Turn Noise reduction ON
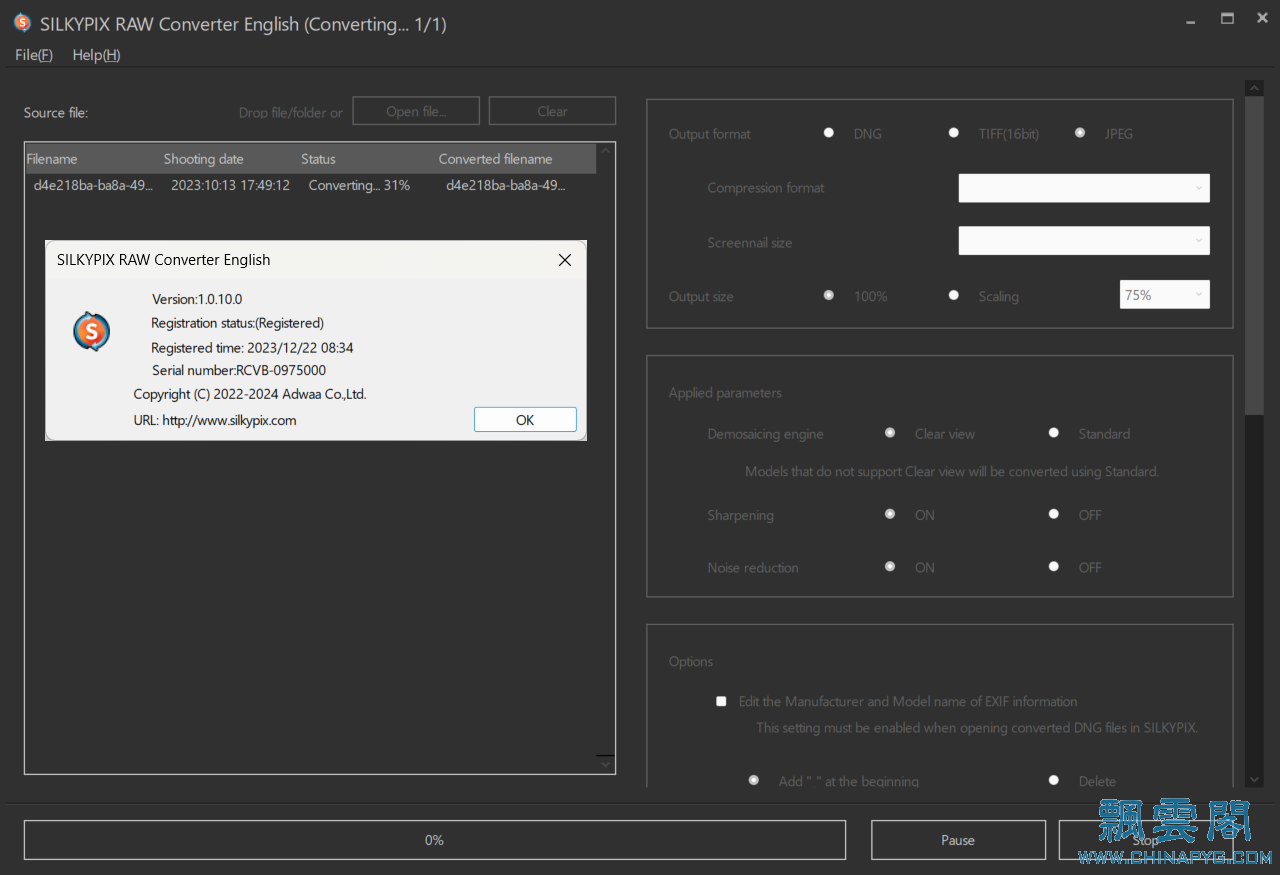The height and width of the screenshot is (875, 1280). 890,566
